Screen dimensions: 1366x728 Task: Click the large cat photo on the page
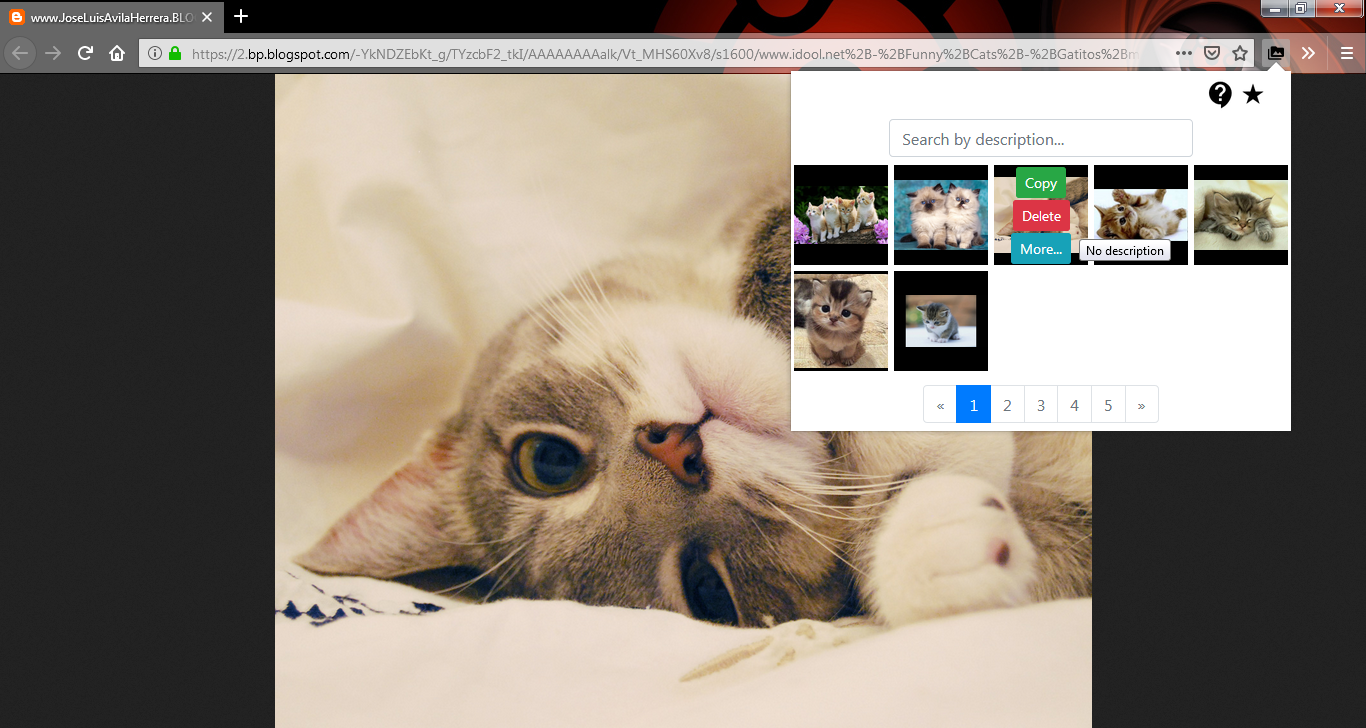(683, 401)
